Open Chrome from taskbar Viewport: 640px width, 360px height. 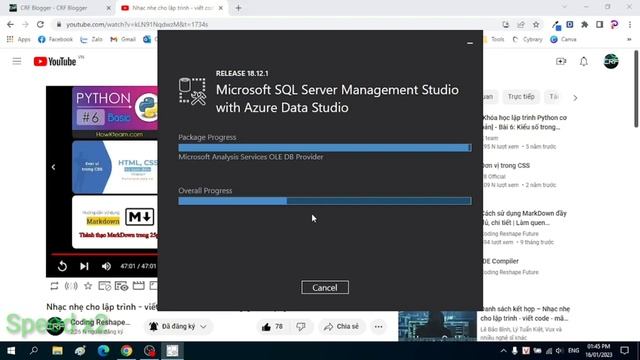pos(126,351)
